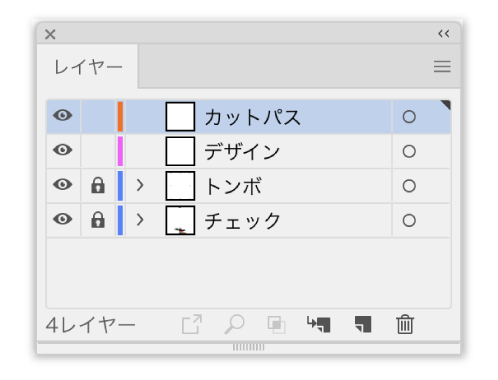Locate object with magnifier icon
This screenshot has height=380, width=498.
coord(235,324)
